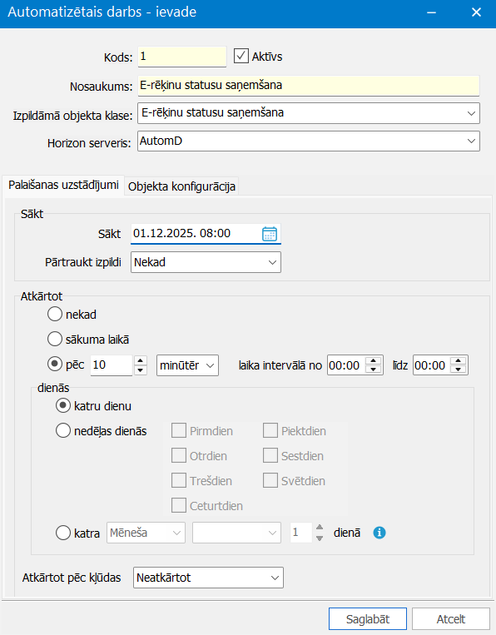
Task: Increase the pēc interval value
Action: click(x=140, y=360)
